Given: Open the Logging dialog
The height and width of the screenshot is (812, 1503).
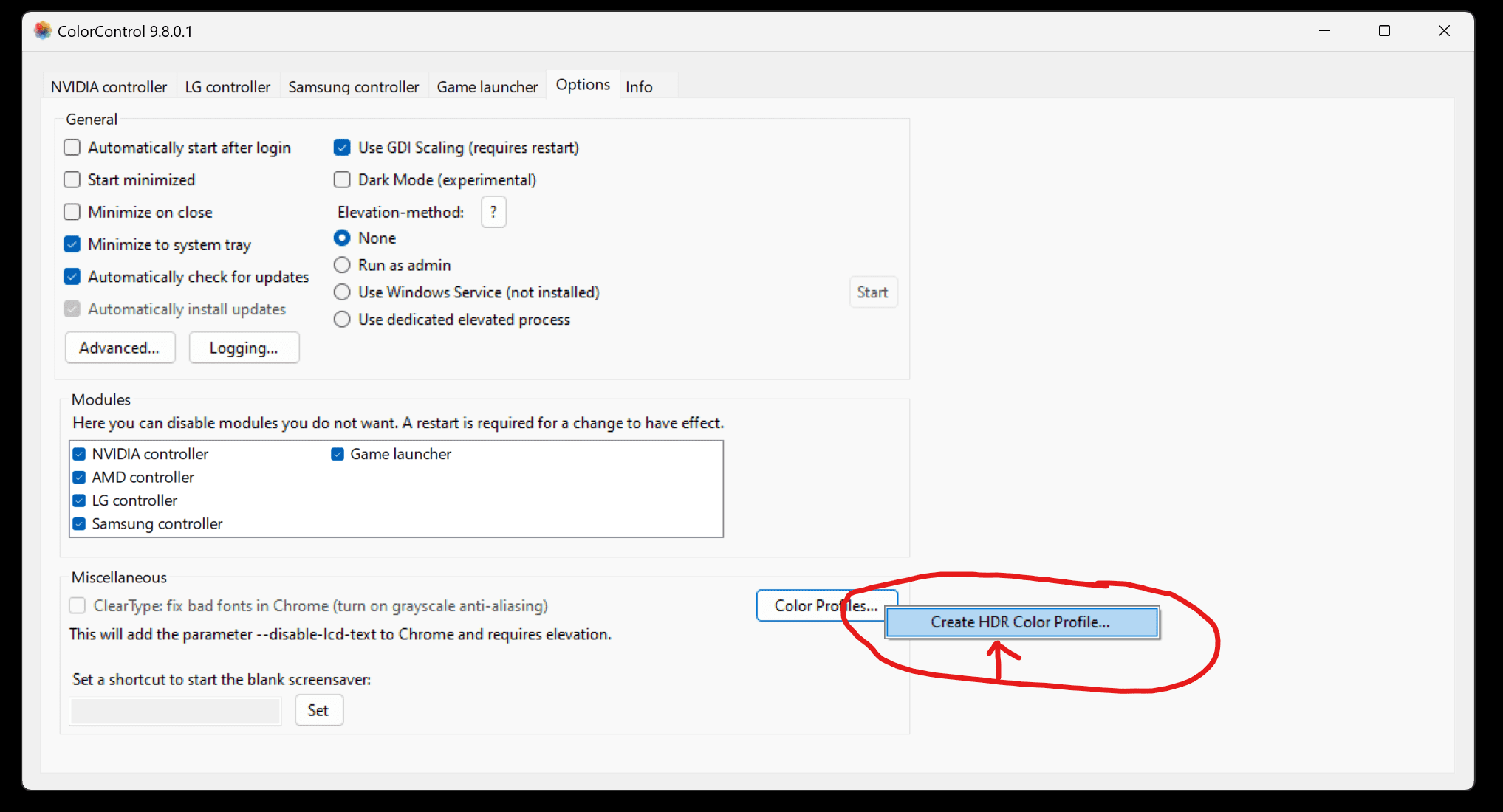Looking at the screenshot, I should point(244,348).
